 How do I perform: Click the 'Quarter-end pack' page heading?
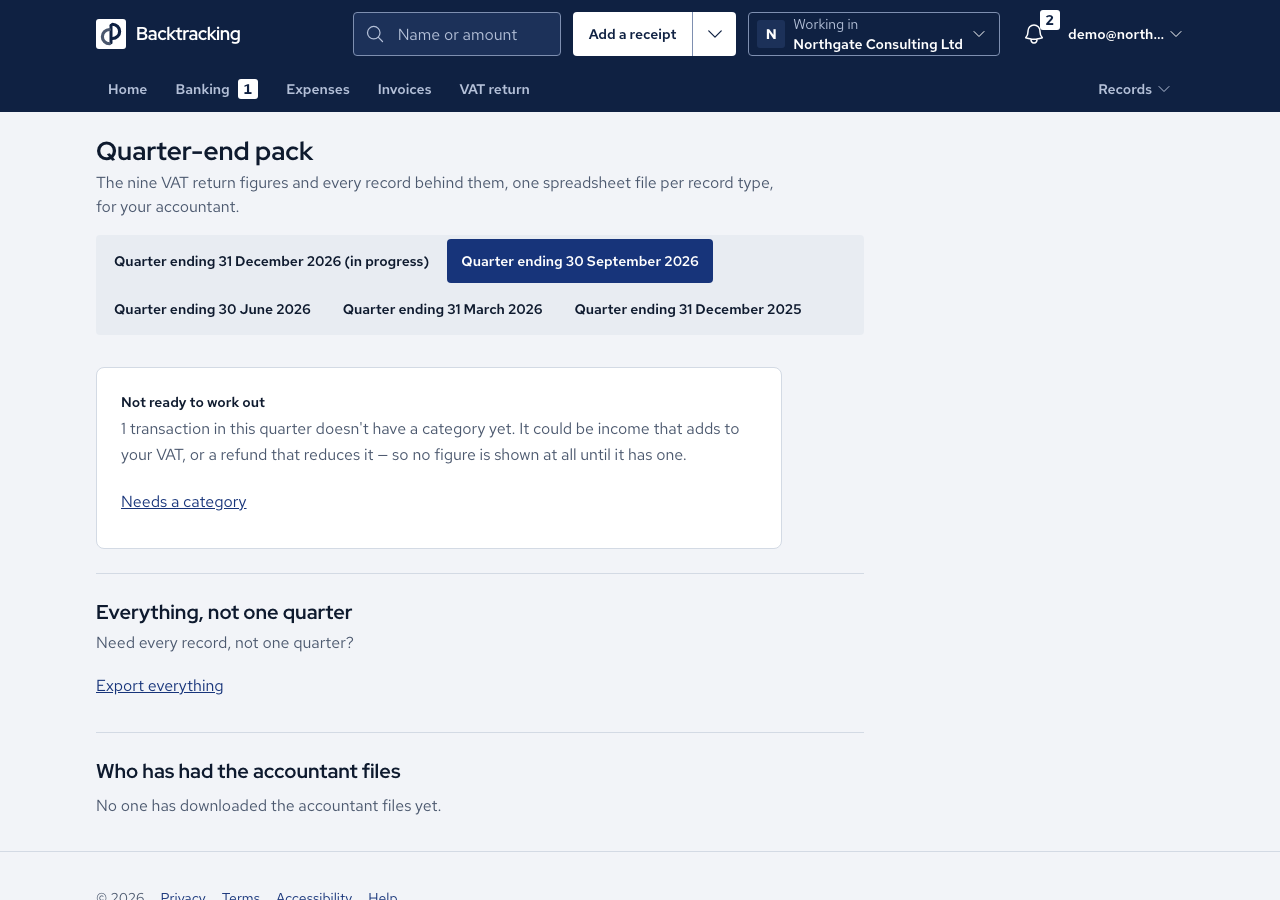pos(205,151)
